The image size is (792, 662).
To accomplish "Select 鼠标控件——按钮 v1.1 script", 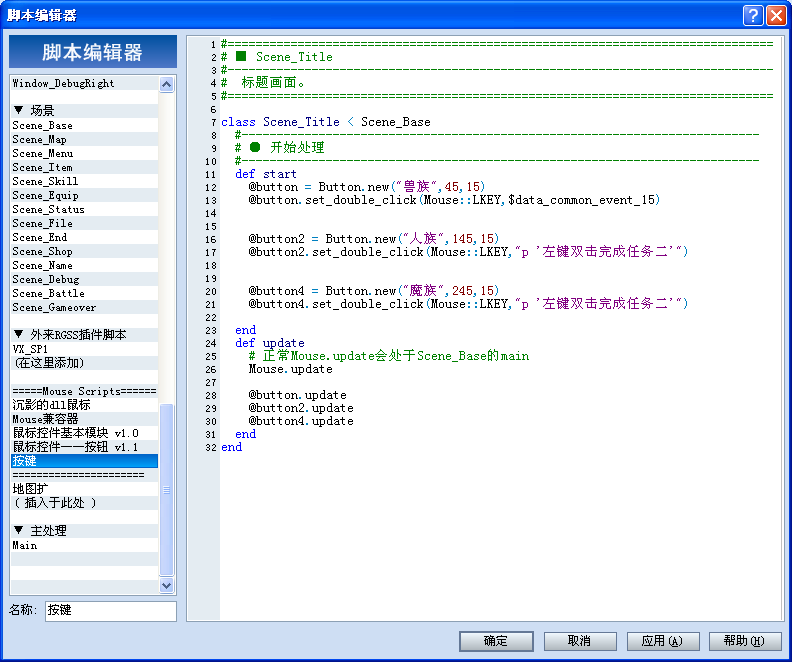I will click(84, 447).
